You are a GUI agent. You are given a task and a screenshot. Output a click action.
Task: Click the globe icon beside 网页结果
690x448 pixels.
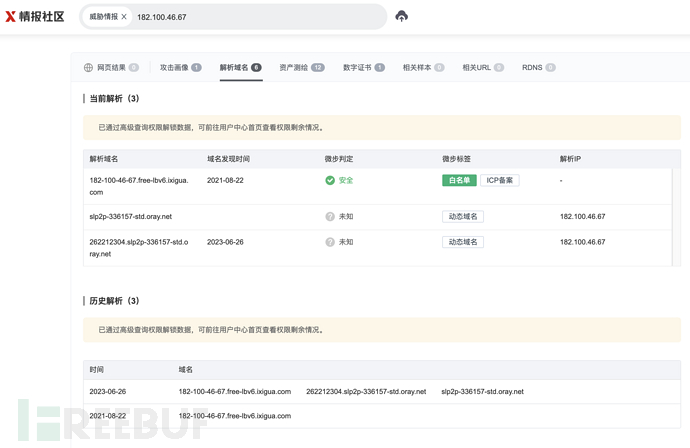[x=88, y=68]
